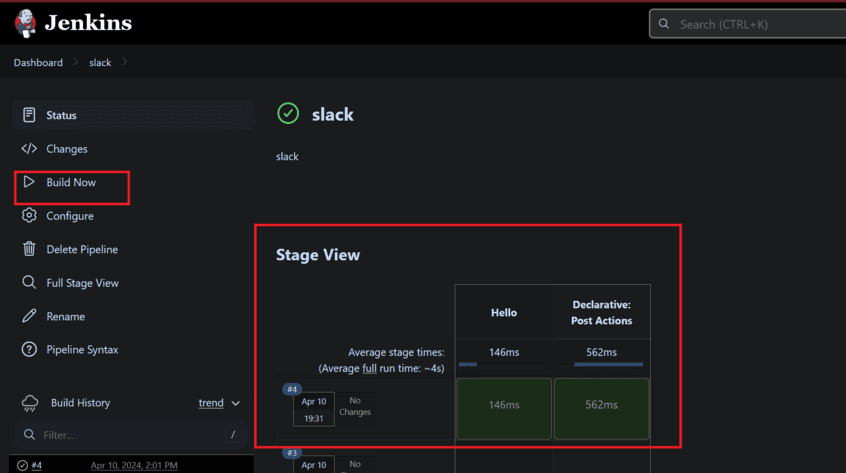Viewport: 846px width, 473px height.
Task: Click the slash shortcut hint in filter
Action: point(233,434)
